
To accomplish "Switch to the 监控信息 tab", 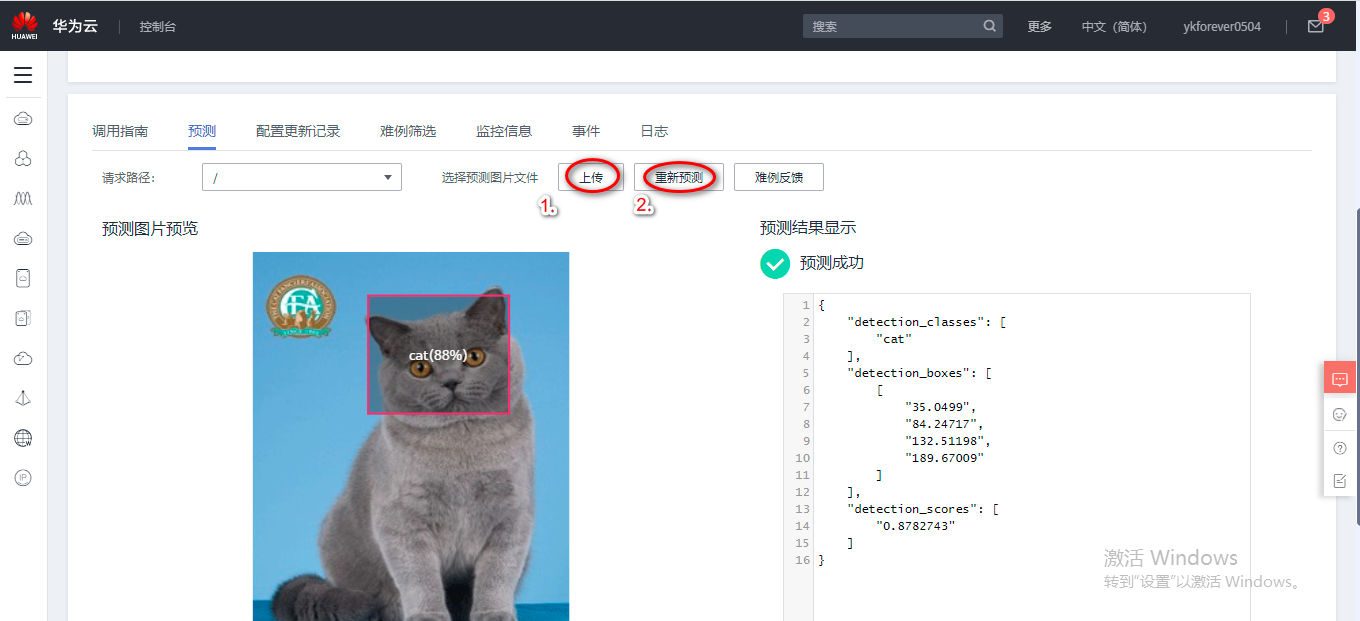I will click(504, 130).
